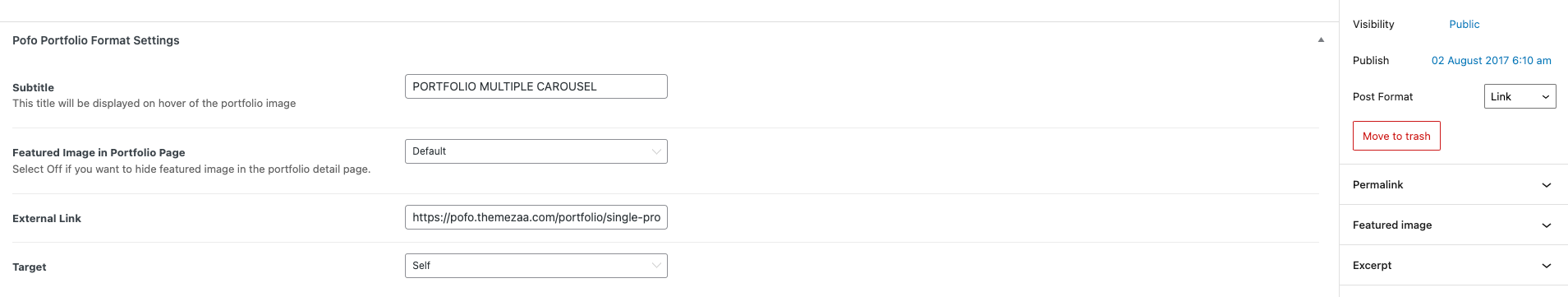Click the Subtitle field label
Screen dimensions: 1568x297
(33, 87)
